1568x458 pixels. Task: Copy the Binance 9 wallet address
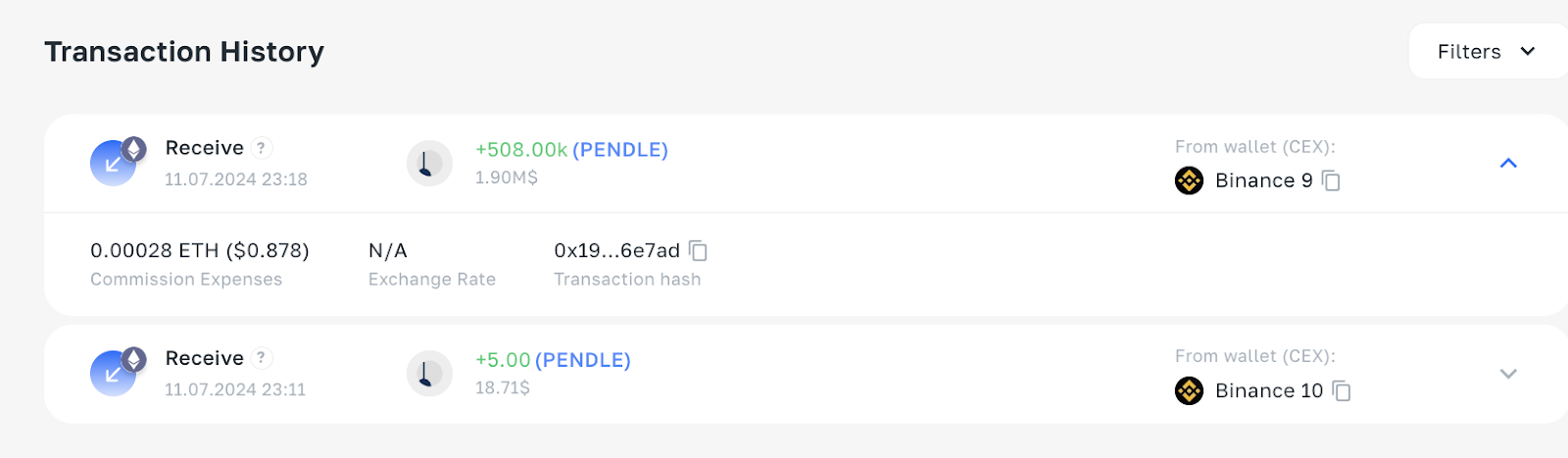1331,180
